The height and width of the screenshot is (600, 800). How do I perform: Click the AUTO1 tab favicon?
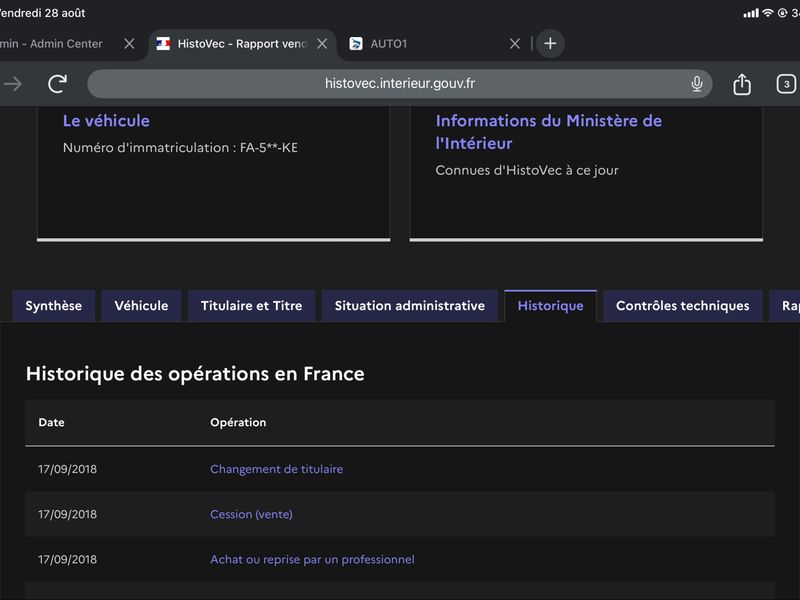356,44
